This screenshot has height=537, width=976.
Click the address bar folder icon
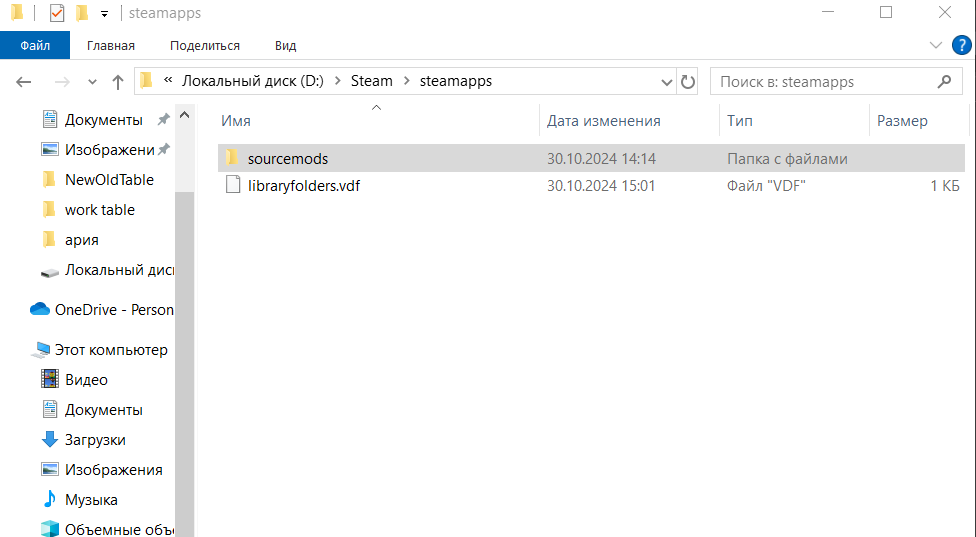click(x=146, y=81)
